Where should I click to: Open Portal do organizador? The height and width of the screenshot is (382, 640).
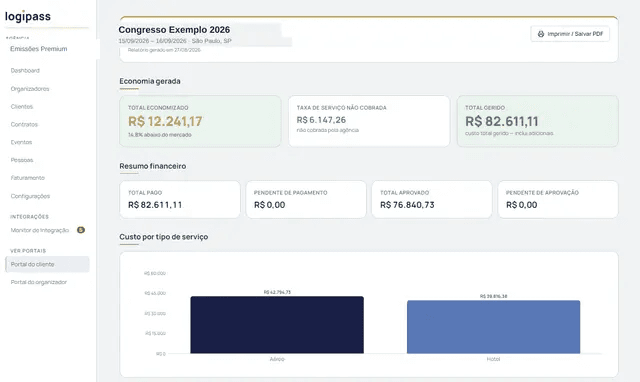click(39, 282)
